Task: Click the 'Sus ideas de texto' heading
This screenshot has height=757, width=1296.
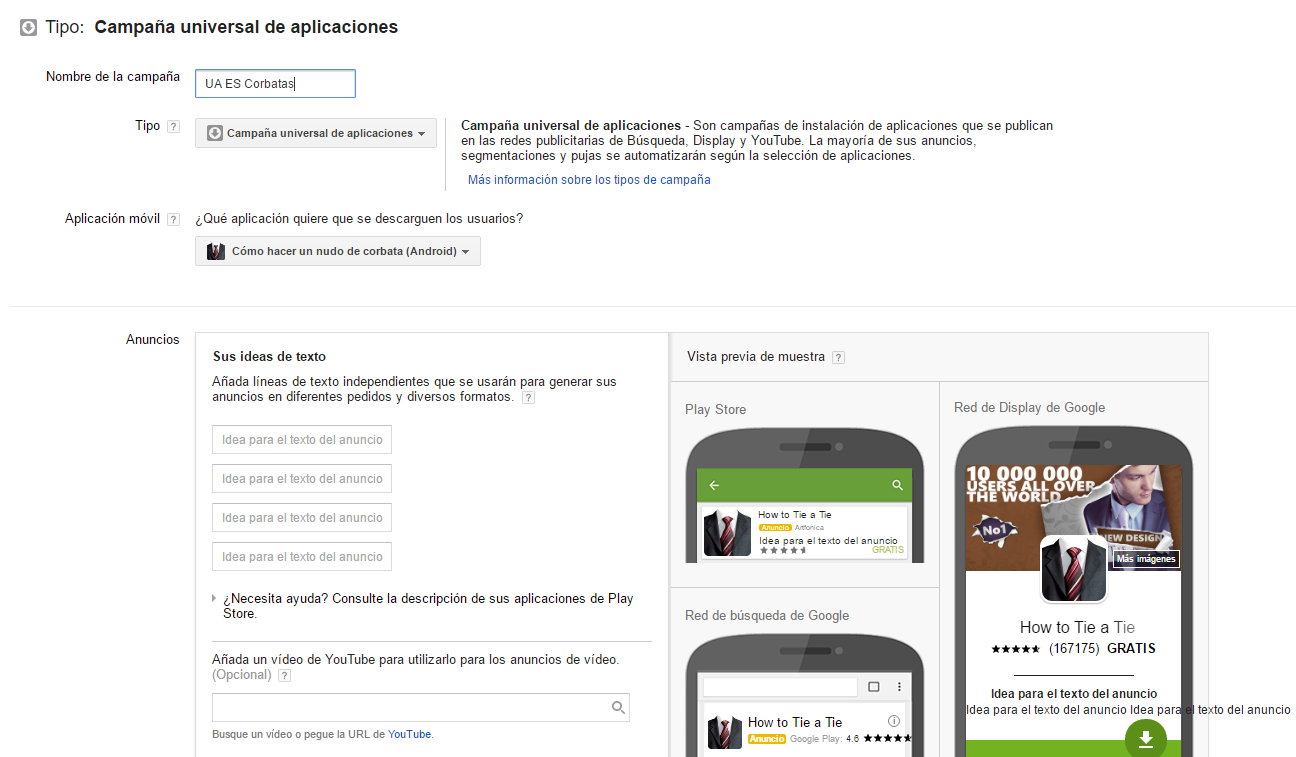Action: click(x=269, y=356)
